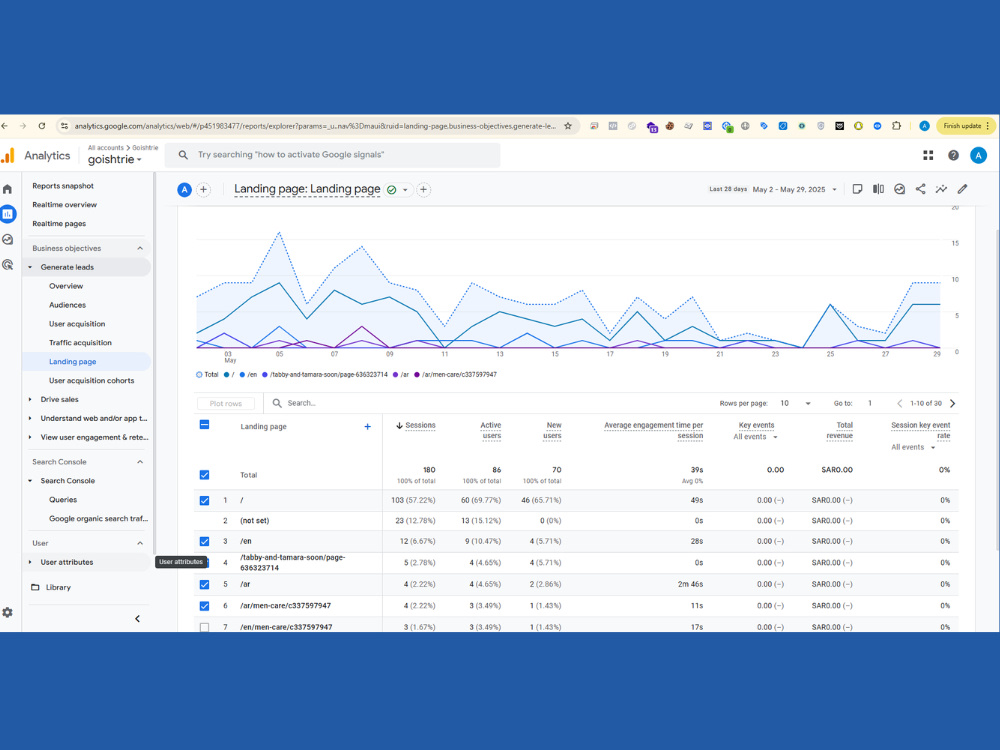Open User acquisition cohorts report
This screenshot has height=750, width=1000.
point(92,380)
